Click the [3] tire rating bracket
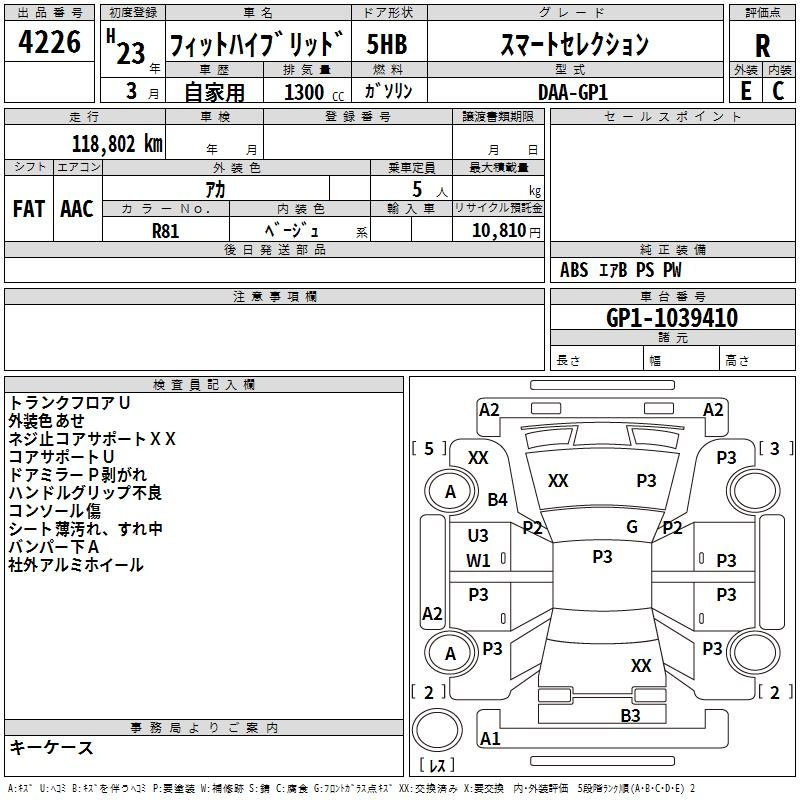Screen dimensions: 800x800 (x=775, y=448)
